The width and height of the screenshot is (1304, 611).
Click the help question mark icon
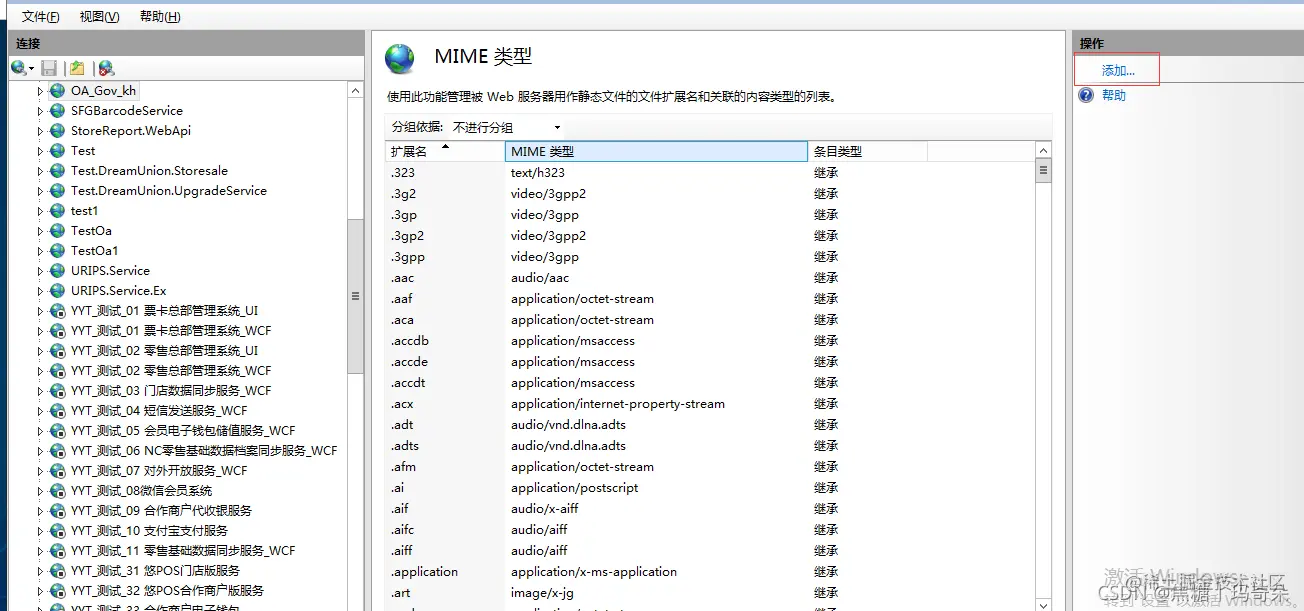point(1086,95)
